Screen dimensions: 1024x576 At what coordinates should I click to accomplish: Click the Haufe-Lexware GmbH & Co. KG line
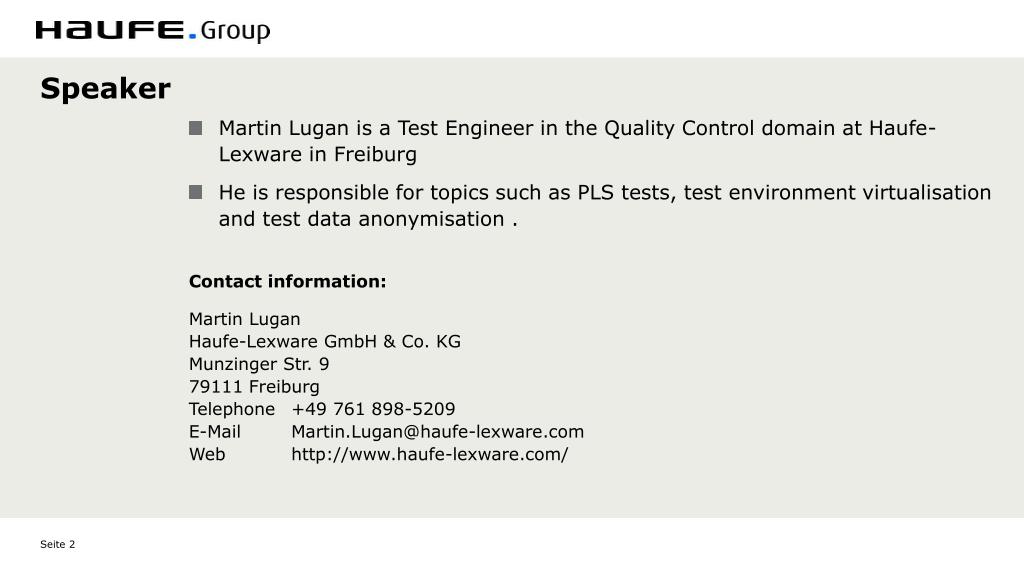coord(325,342)
